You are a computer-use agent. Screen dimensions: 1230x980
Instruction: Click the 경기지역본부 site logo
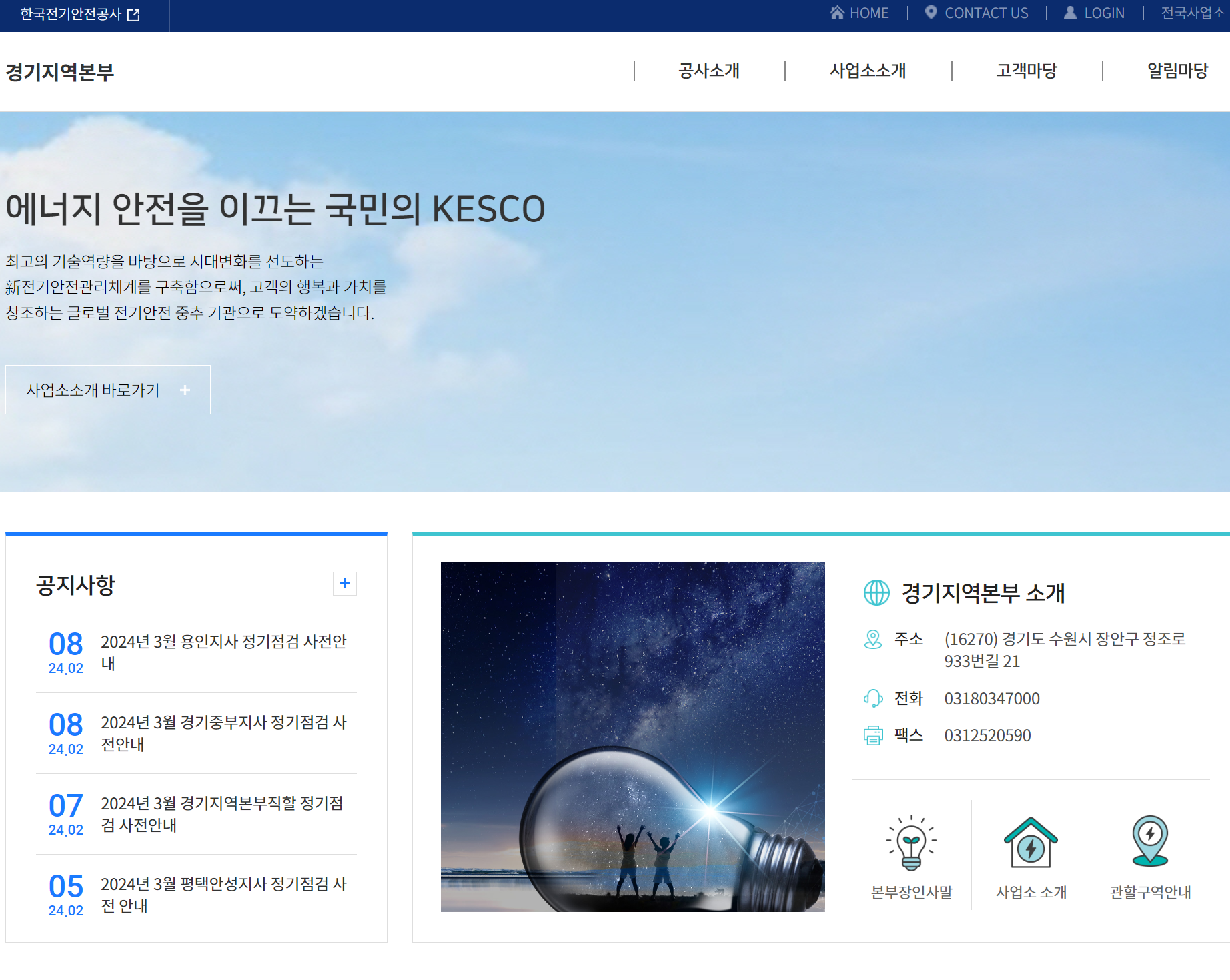(x=60, y=71)
